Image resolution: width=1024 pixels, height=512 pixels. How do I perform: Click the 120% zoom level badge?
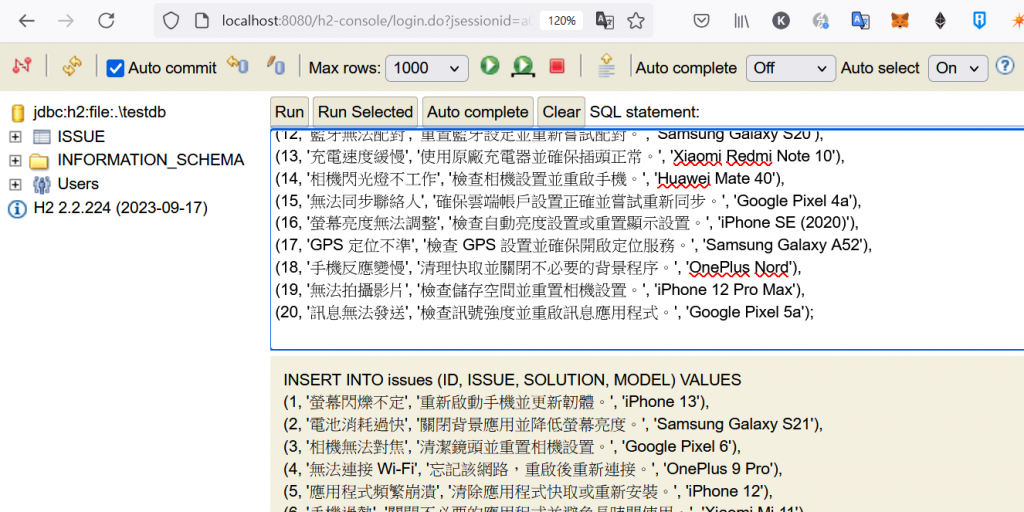pyautogui.click(x=561, y=21)
